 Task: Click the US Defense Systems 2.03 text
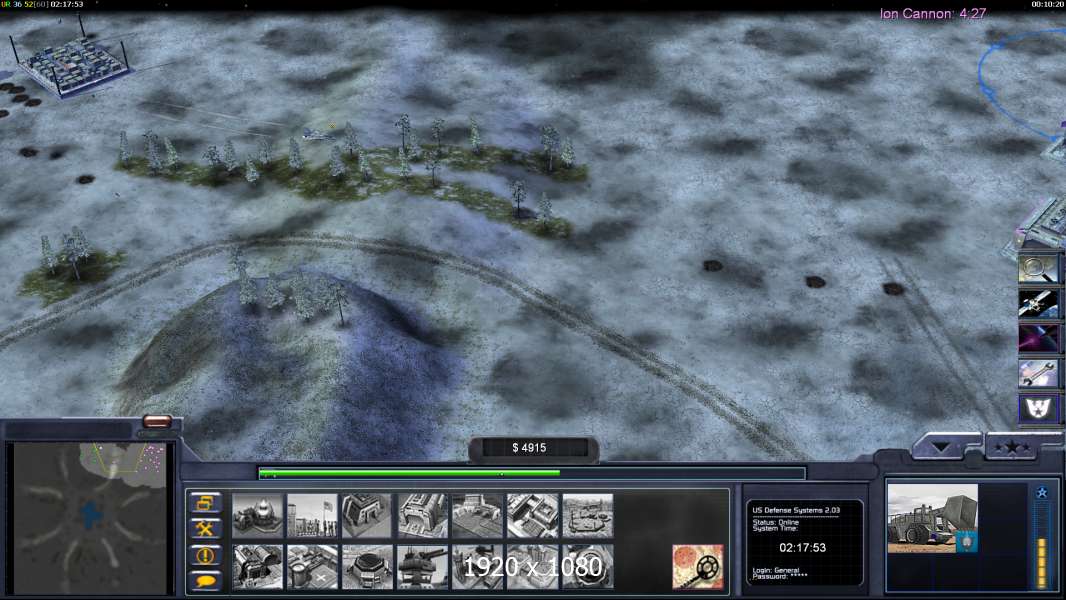pos(795,510)
